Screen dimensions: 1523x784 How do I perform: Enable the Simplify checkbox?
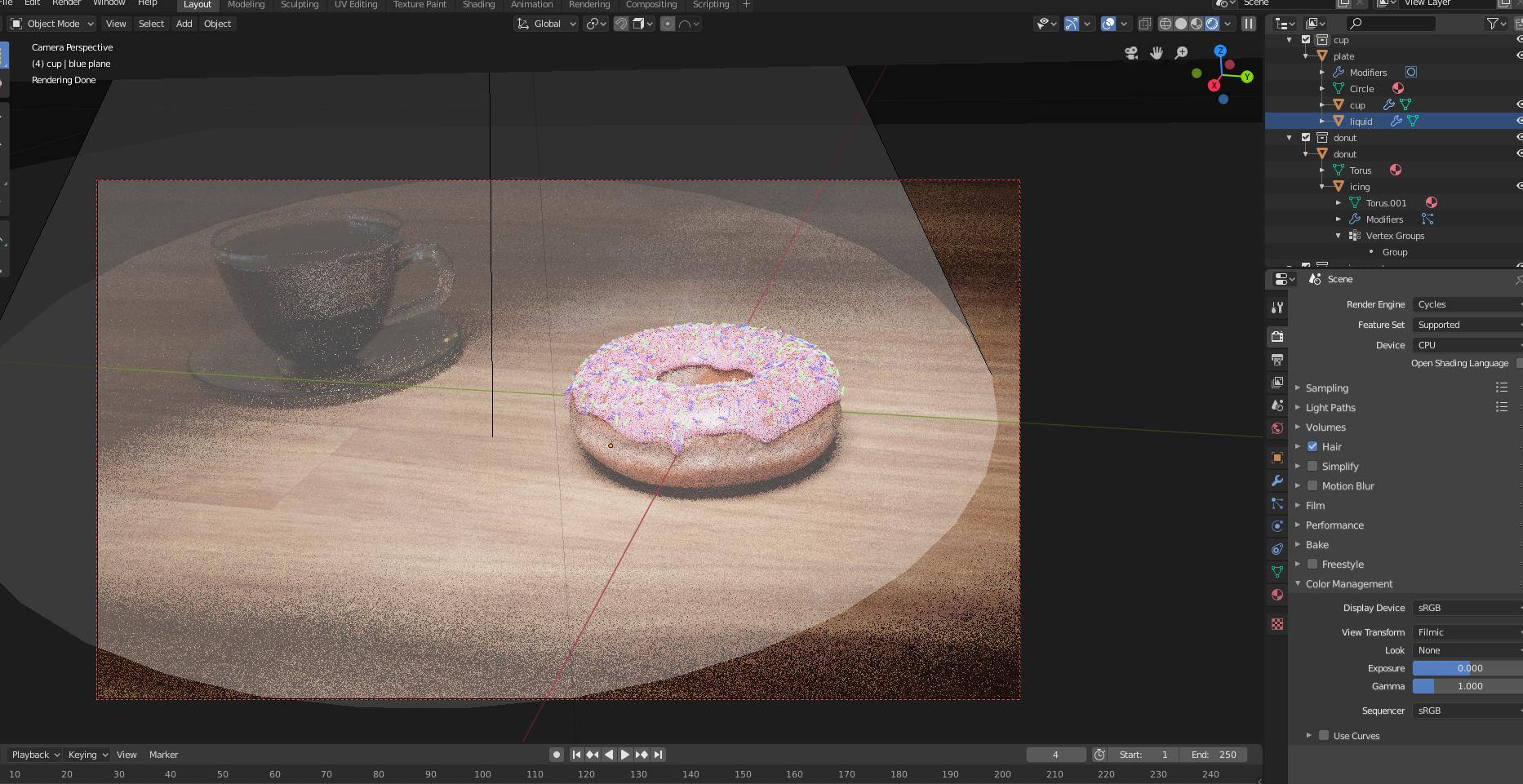1312,466
